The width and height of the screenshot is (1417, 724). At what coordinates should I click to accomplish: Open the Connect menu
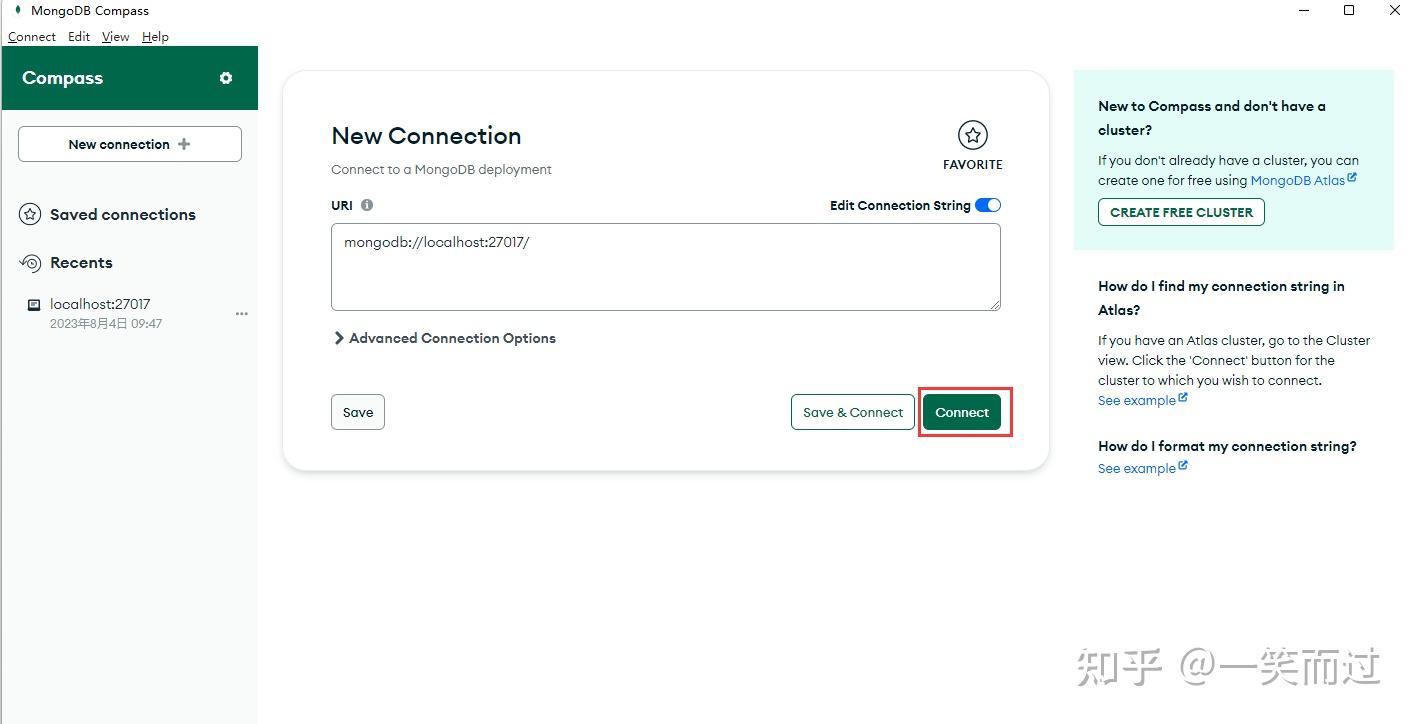click(x=31, y=36)
